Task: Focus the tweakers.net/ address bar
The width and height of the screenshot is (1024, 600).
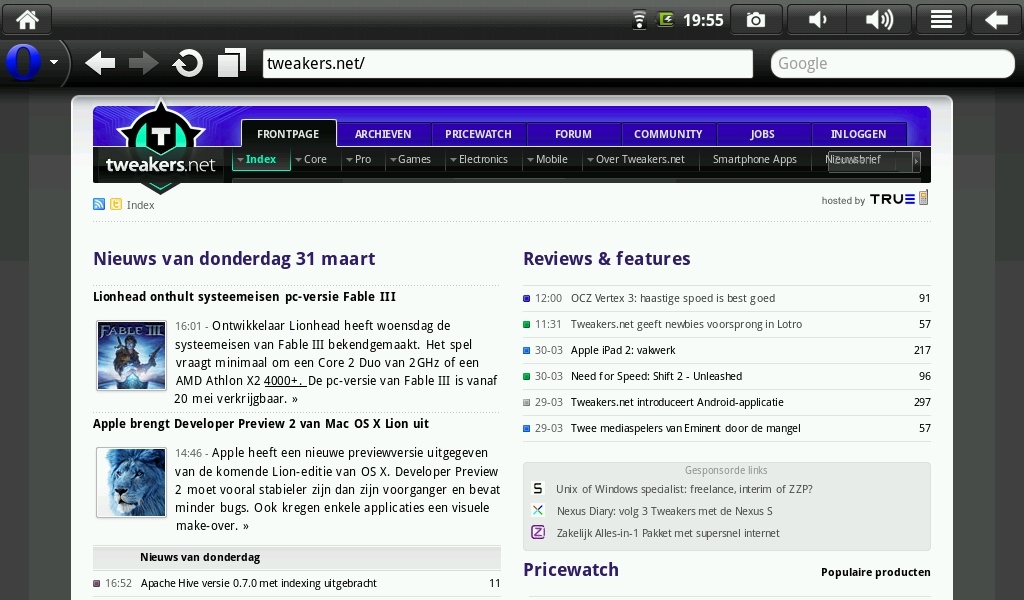Action: [x=507, y=63]
